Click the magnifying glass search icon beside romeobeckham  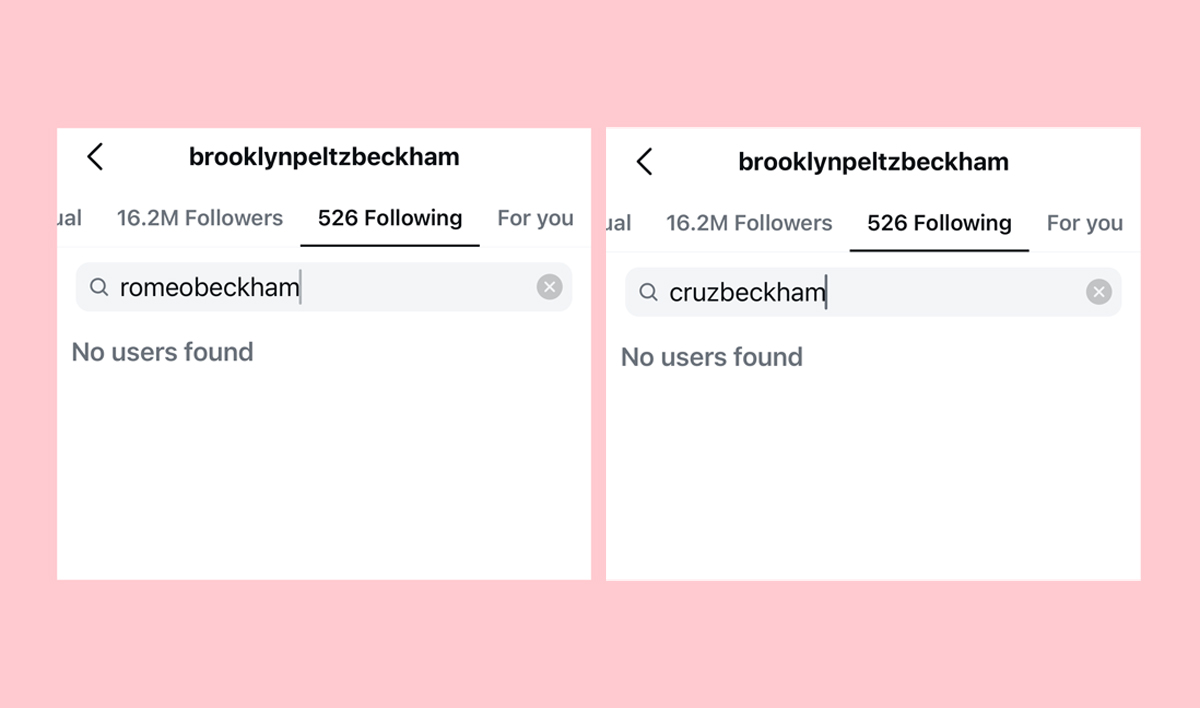tap(99, 287)
